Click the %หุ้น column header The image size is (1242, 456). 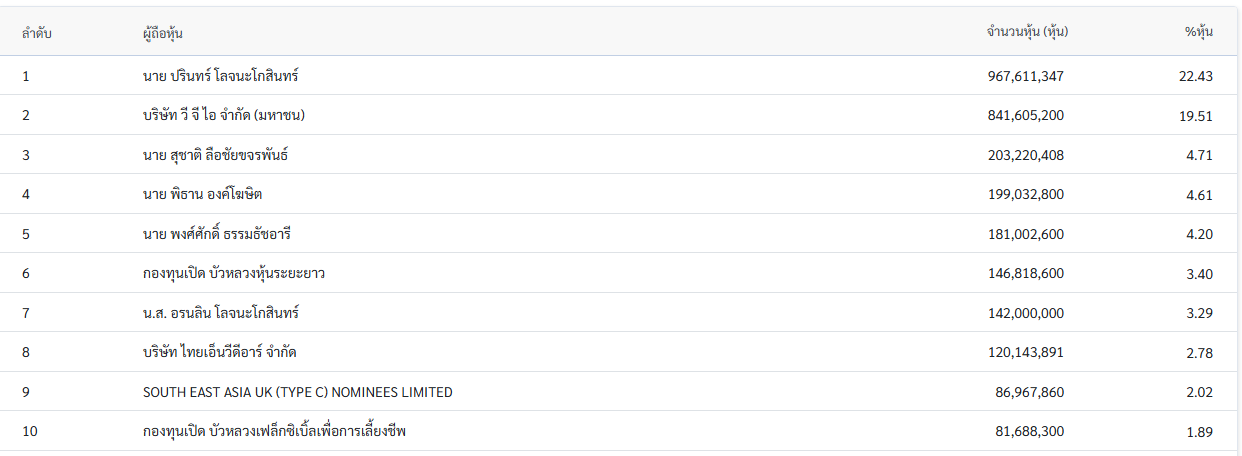point(1199,32)
